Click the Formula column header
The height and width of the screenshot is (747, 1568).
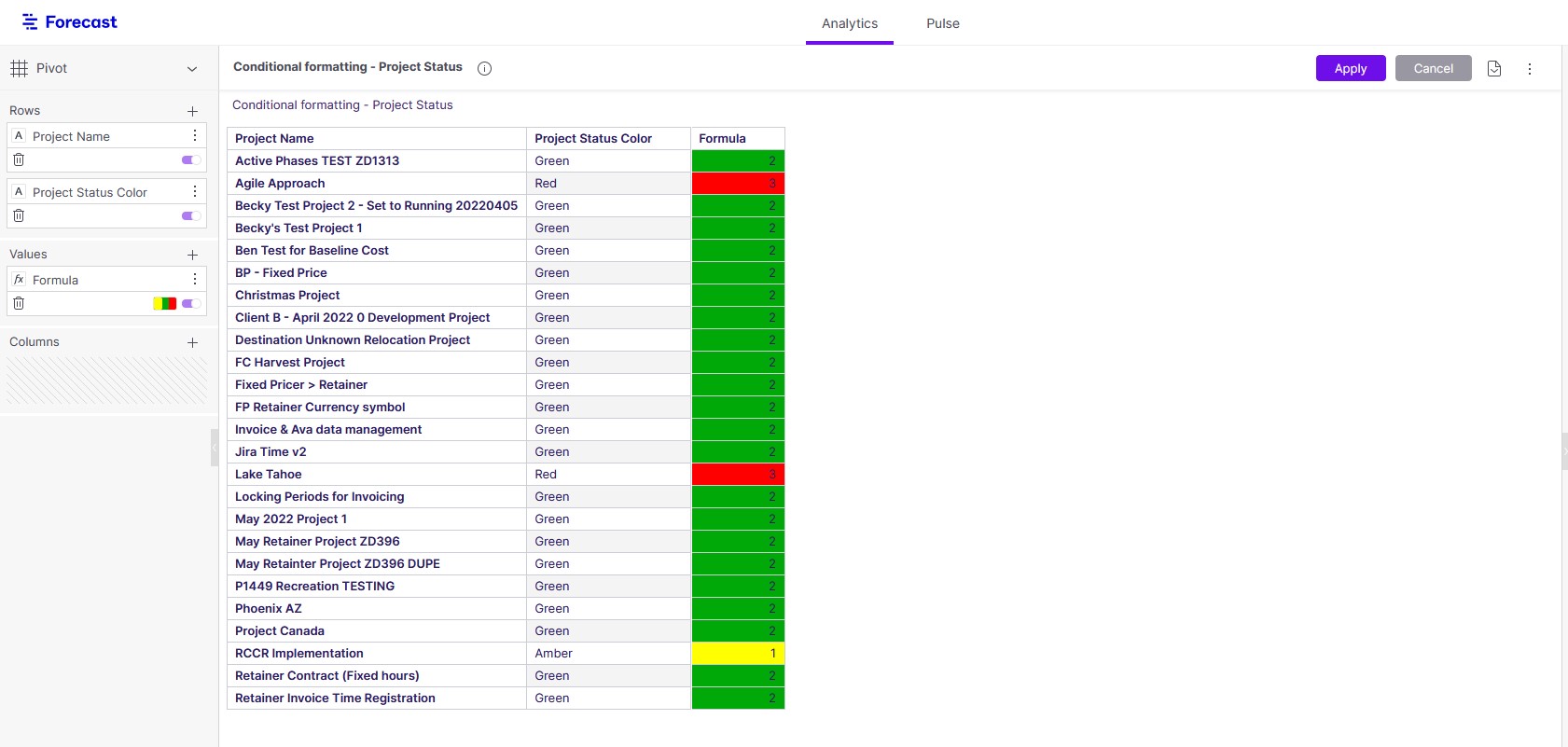point(738,139)
